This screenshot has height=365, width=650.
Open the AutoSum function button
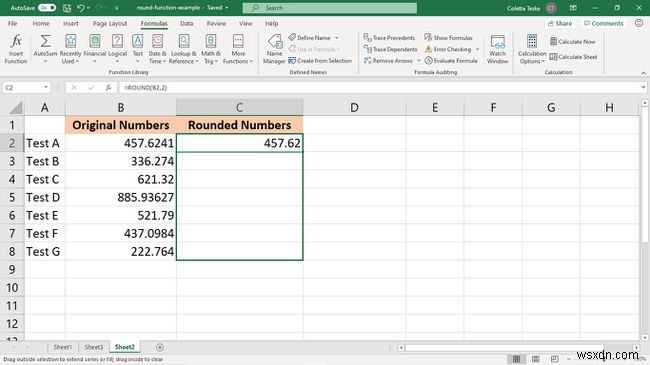pos(45,49)
